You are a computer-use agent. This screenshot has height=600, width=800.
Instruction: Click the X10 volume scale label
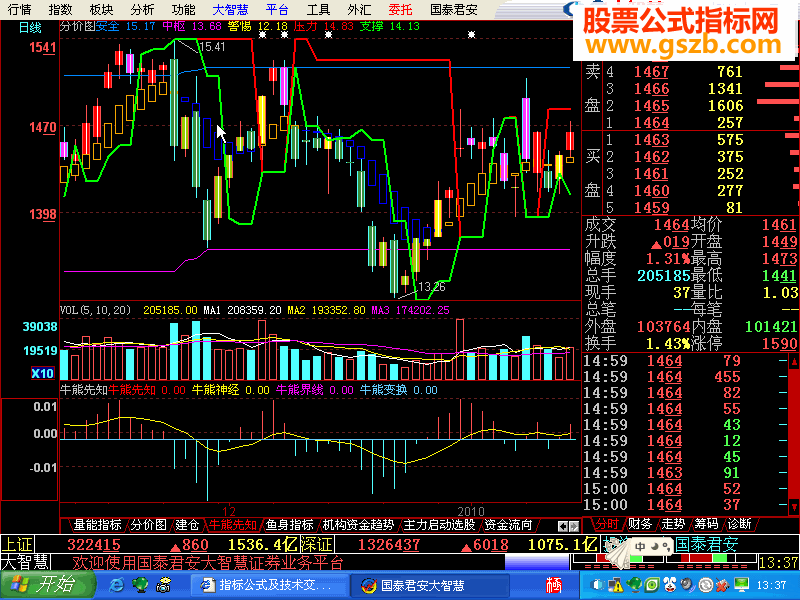[x=42, y=373]
